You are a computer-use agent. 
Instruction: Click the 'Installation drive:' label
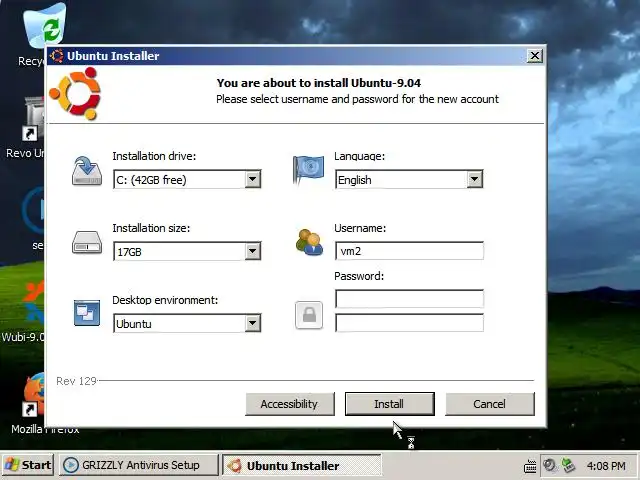154,156
